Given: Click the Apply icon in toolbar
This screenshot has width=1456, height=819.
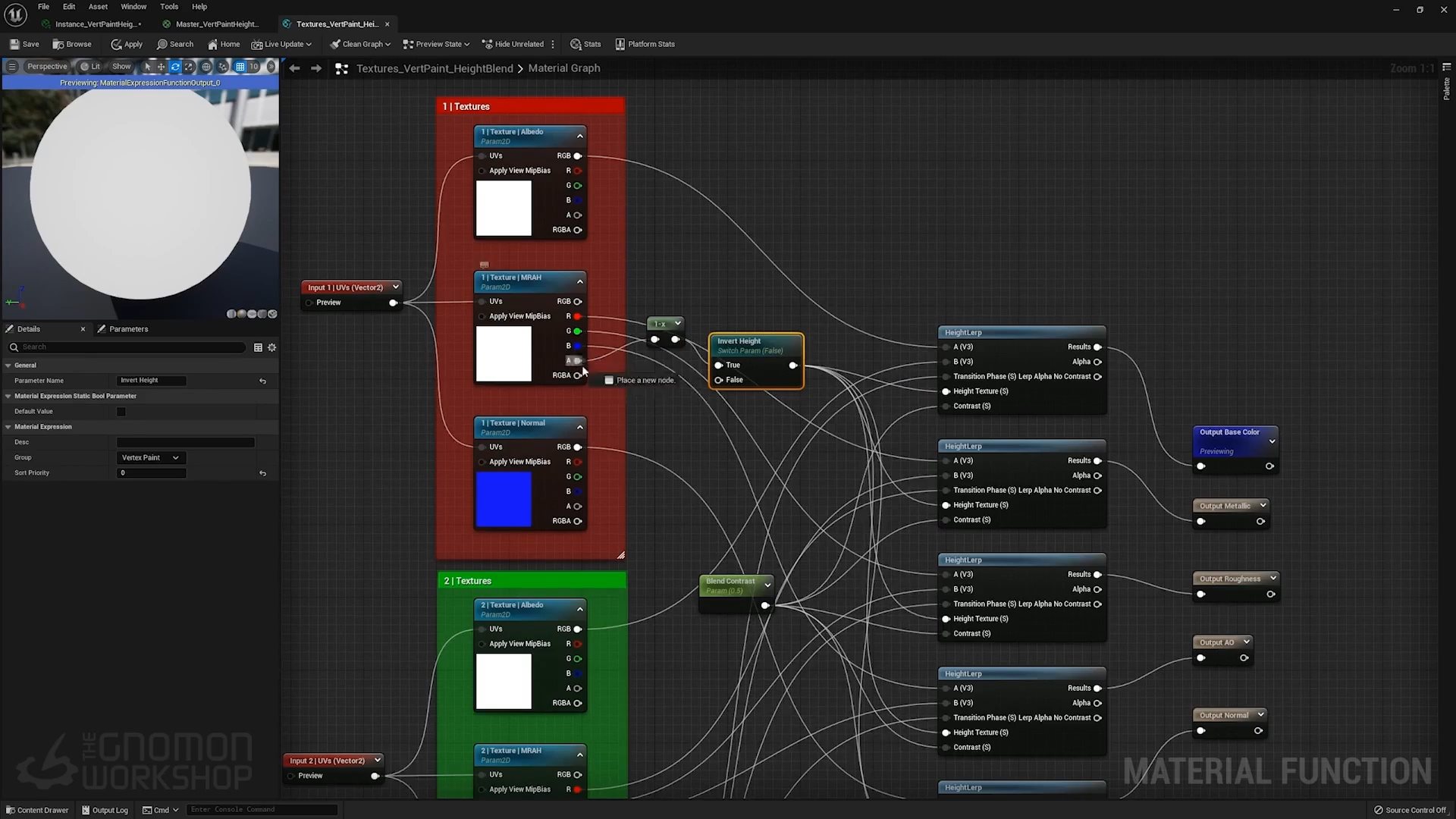Looking at the screenshot, I should click(116, 44).
